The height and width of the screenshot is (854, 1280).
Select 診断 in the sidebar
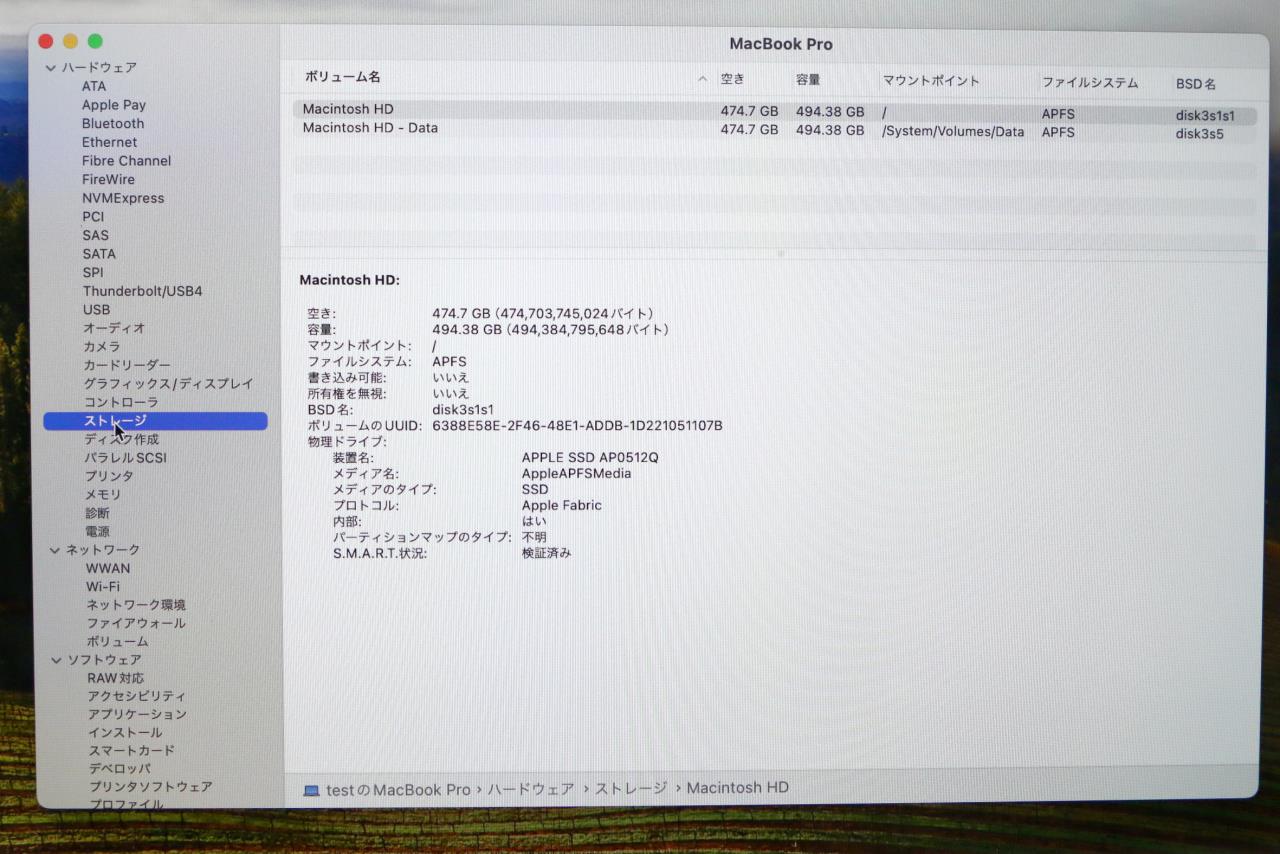point(97,513)
